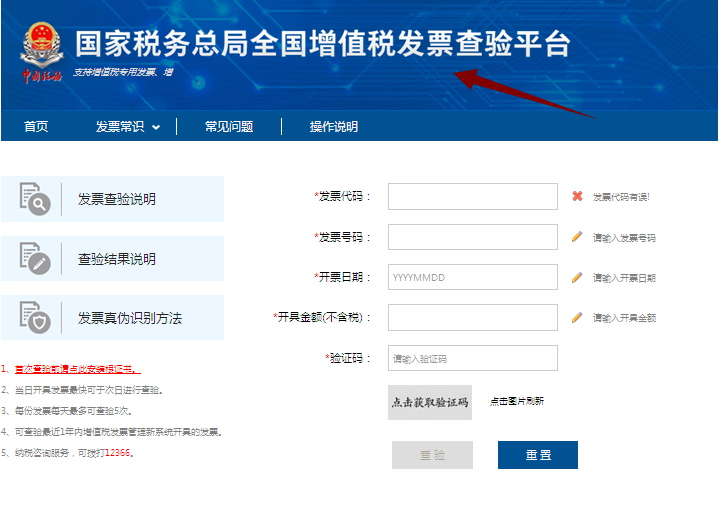Click the pencil icon beside 请输入开票日期
This screenshot has width=727, height=510.
(577, 277)
